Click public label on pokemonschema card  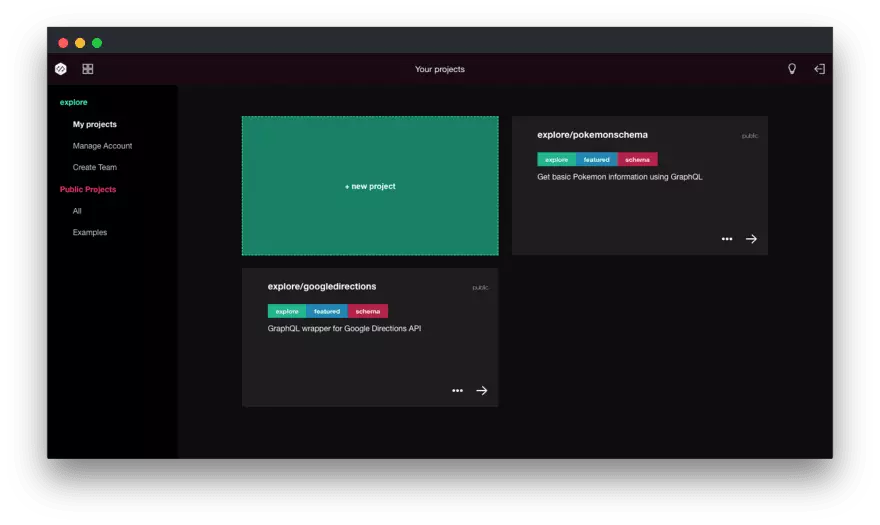pyautogui.click(x=749, y=136)
